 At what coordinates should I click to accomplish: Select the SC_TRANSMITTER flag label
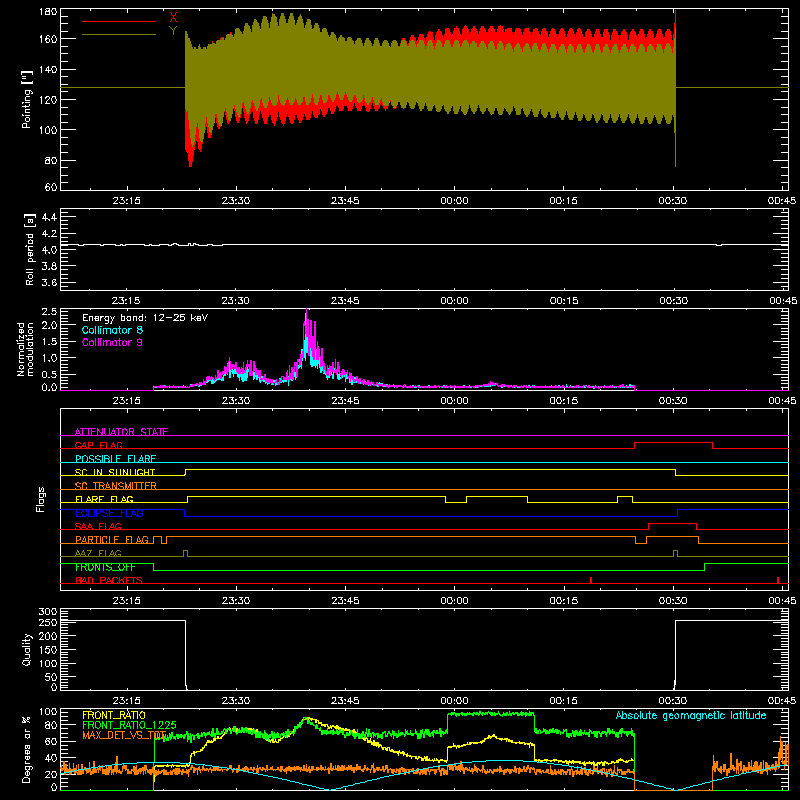(x=115, y=486)
